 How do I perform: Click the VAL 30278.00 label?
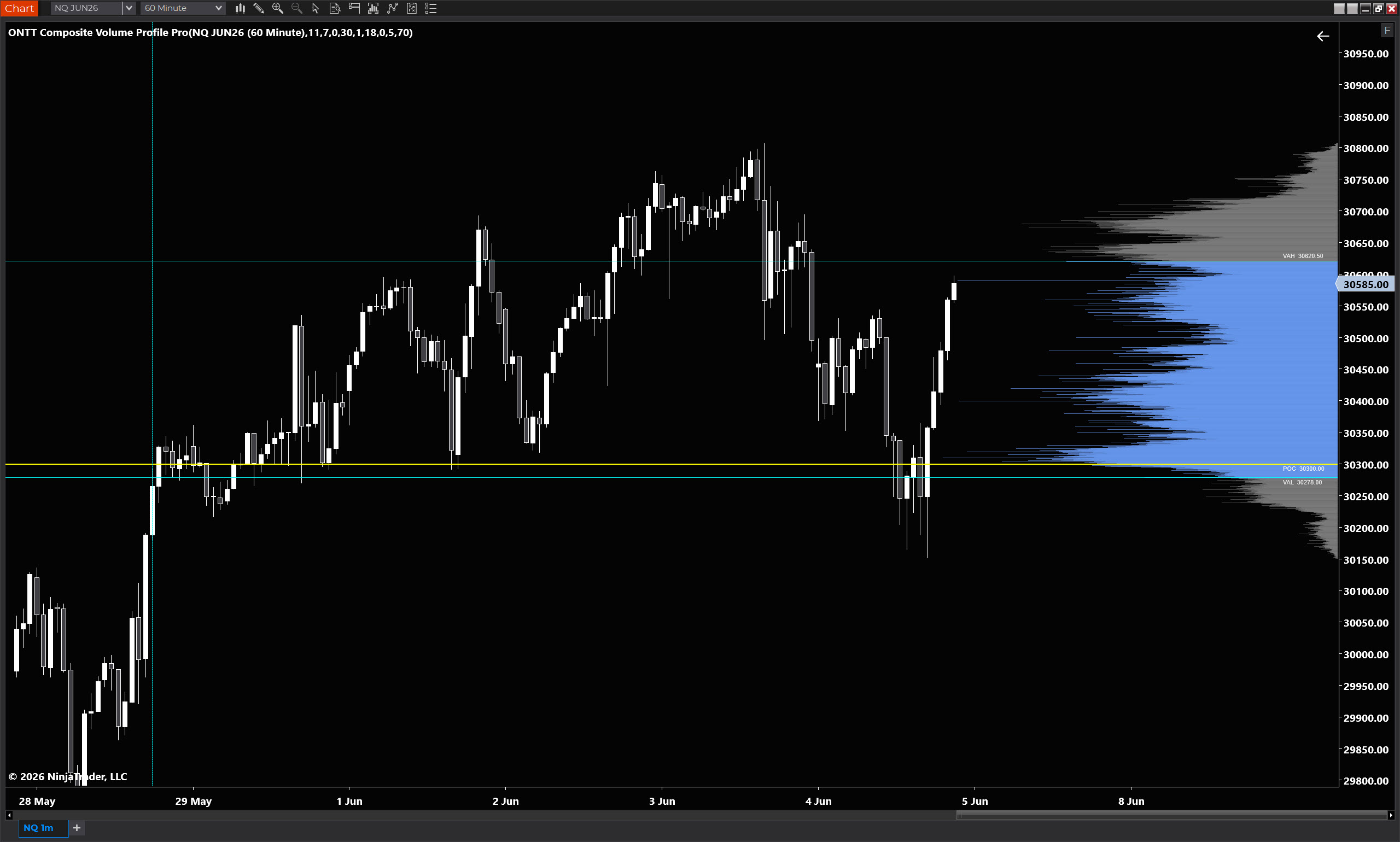1302,482
